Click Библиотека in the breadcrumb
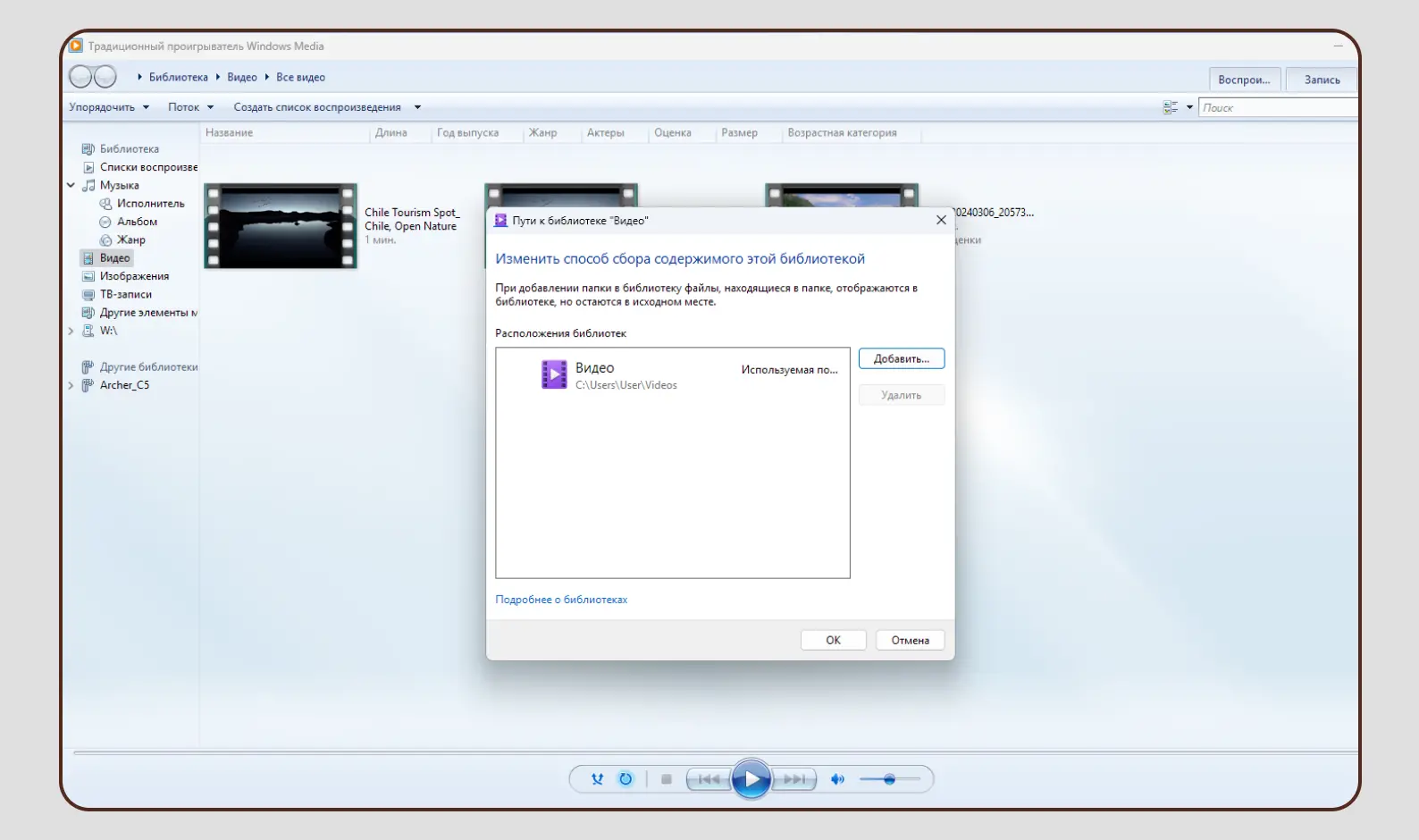The height and width of the screenshot is (840, 1419). coord(178,78)
